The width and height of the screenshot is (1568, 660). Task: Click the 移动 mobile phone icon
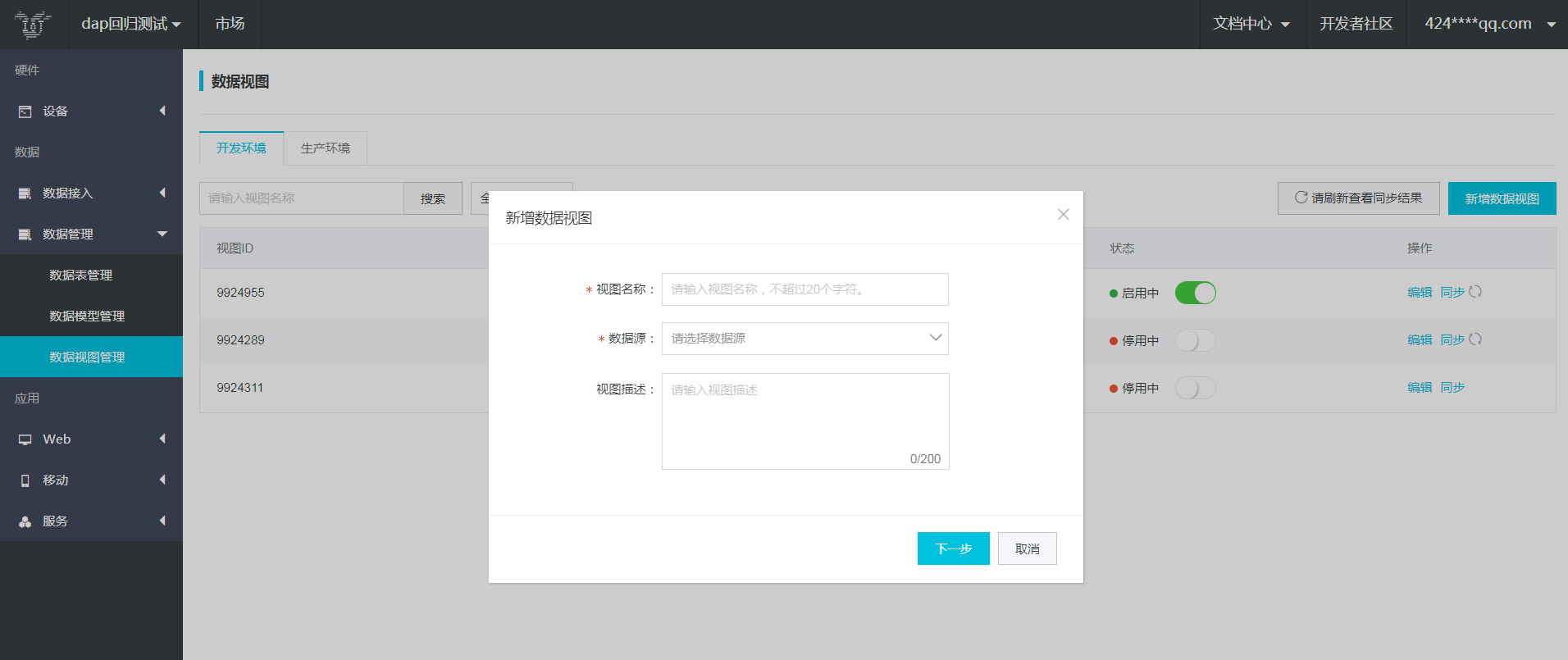coord(25,480)
